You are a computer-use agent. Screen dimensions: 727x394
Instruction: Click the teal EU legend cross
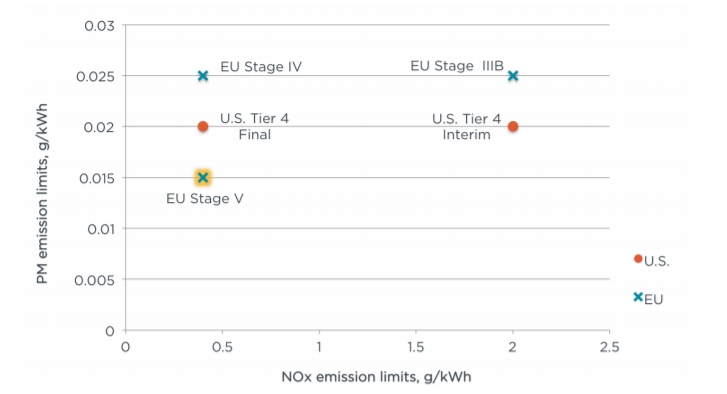tap(638, 297)
